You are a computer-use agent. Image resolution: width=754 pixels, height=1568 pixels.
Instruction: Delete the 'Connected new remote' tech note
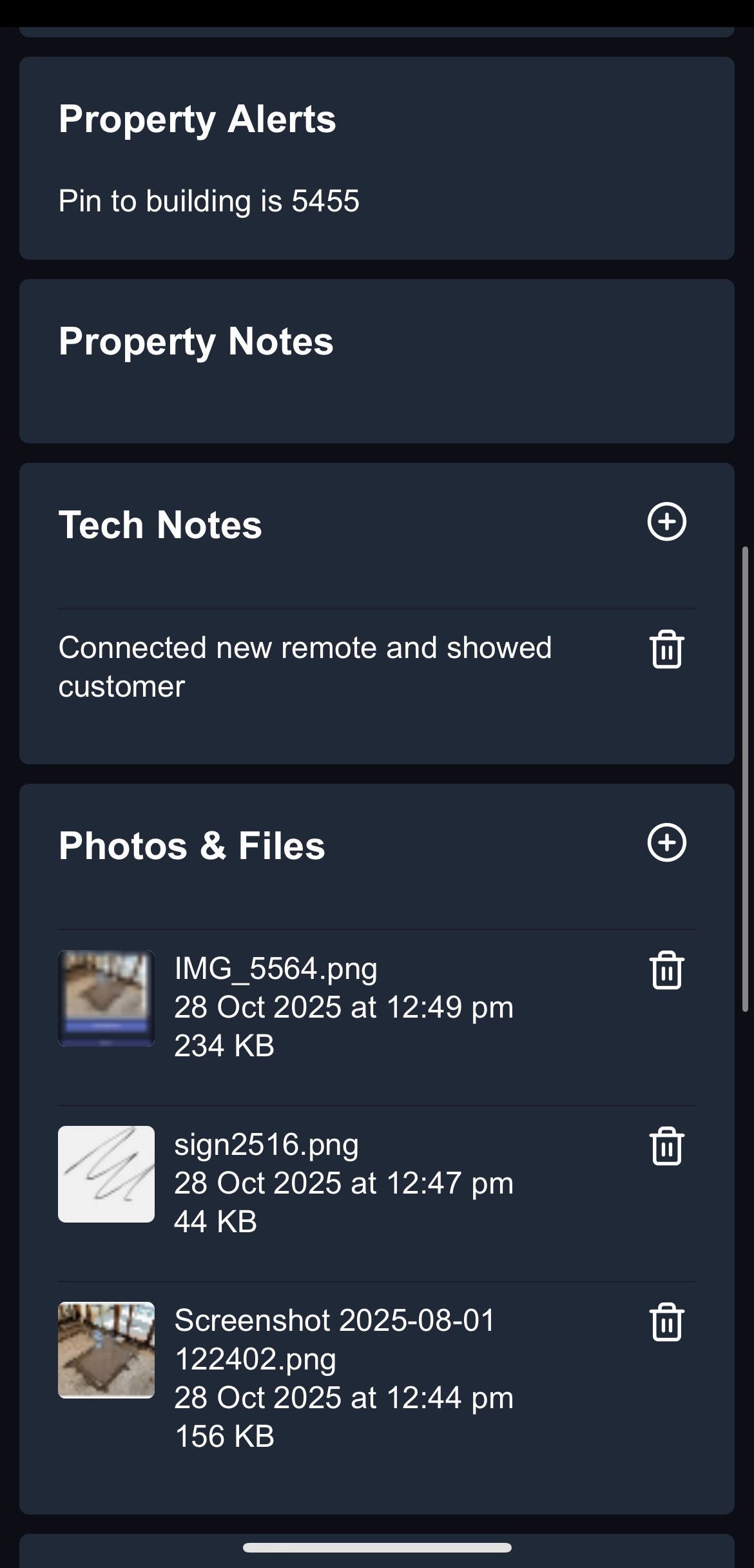pyautogui.click(x=666, y=649)
